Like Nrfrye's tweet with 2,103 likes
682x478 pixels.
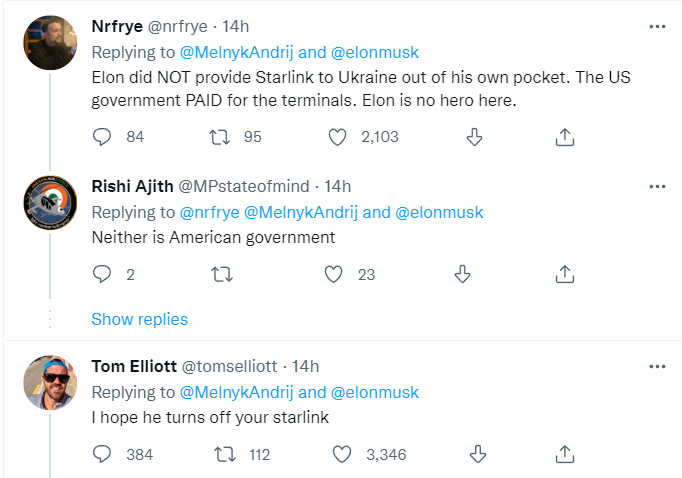[338, 136]
